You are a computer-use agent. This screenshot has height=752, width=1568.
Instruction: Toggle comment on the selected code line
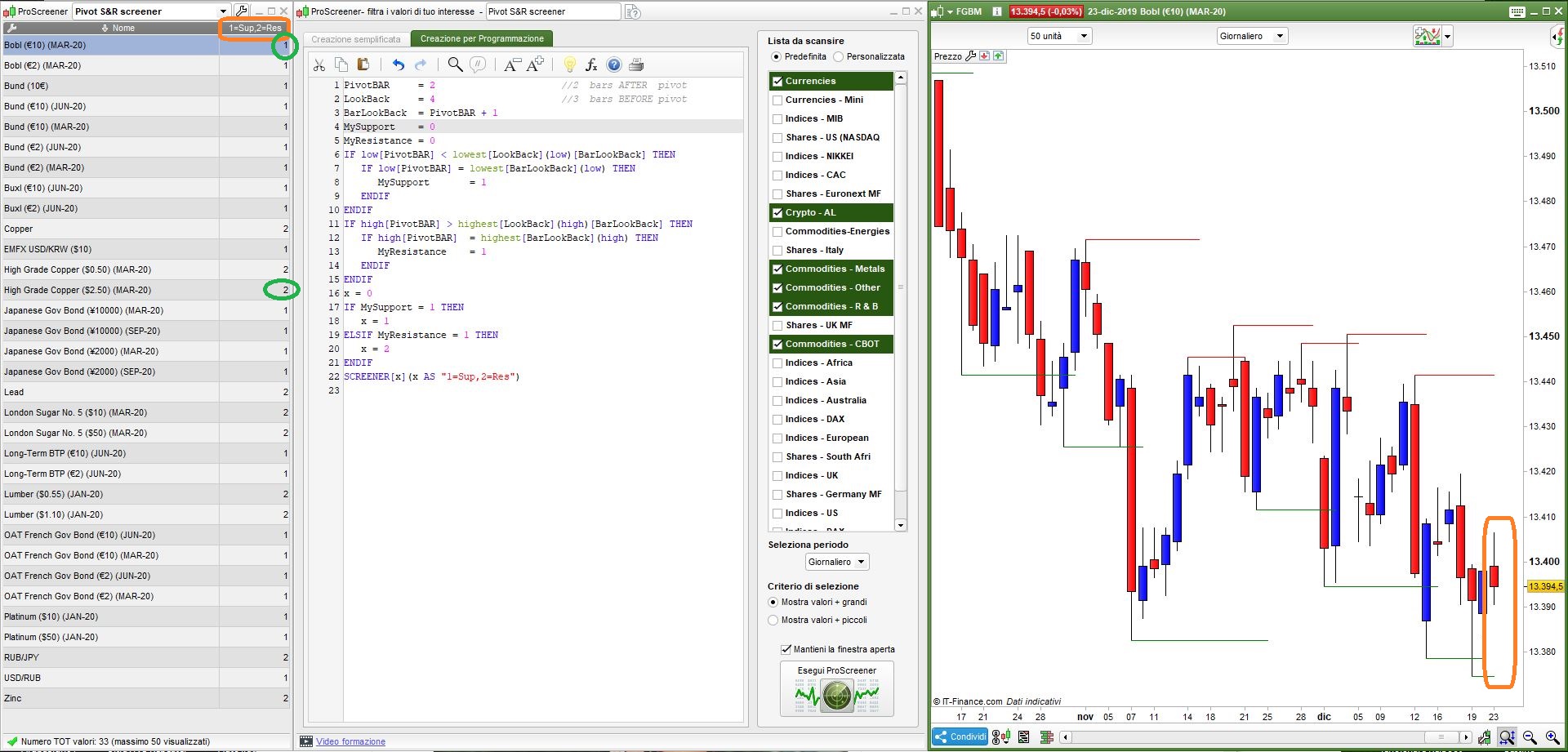click(478, 65)
